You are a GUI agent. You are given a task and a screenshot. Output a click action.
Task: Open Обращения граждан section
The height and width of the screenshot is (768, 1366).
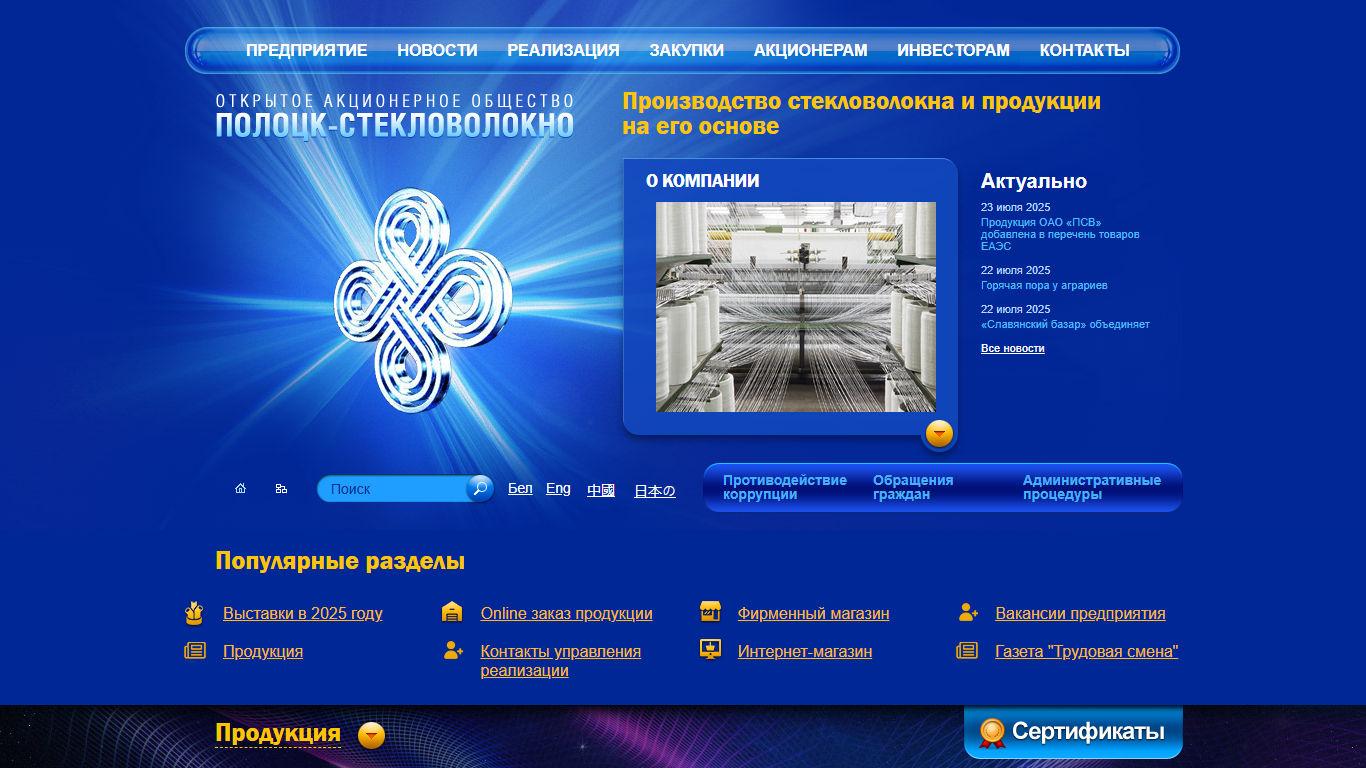coord(913,487)
